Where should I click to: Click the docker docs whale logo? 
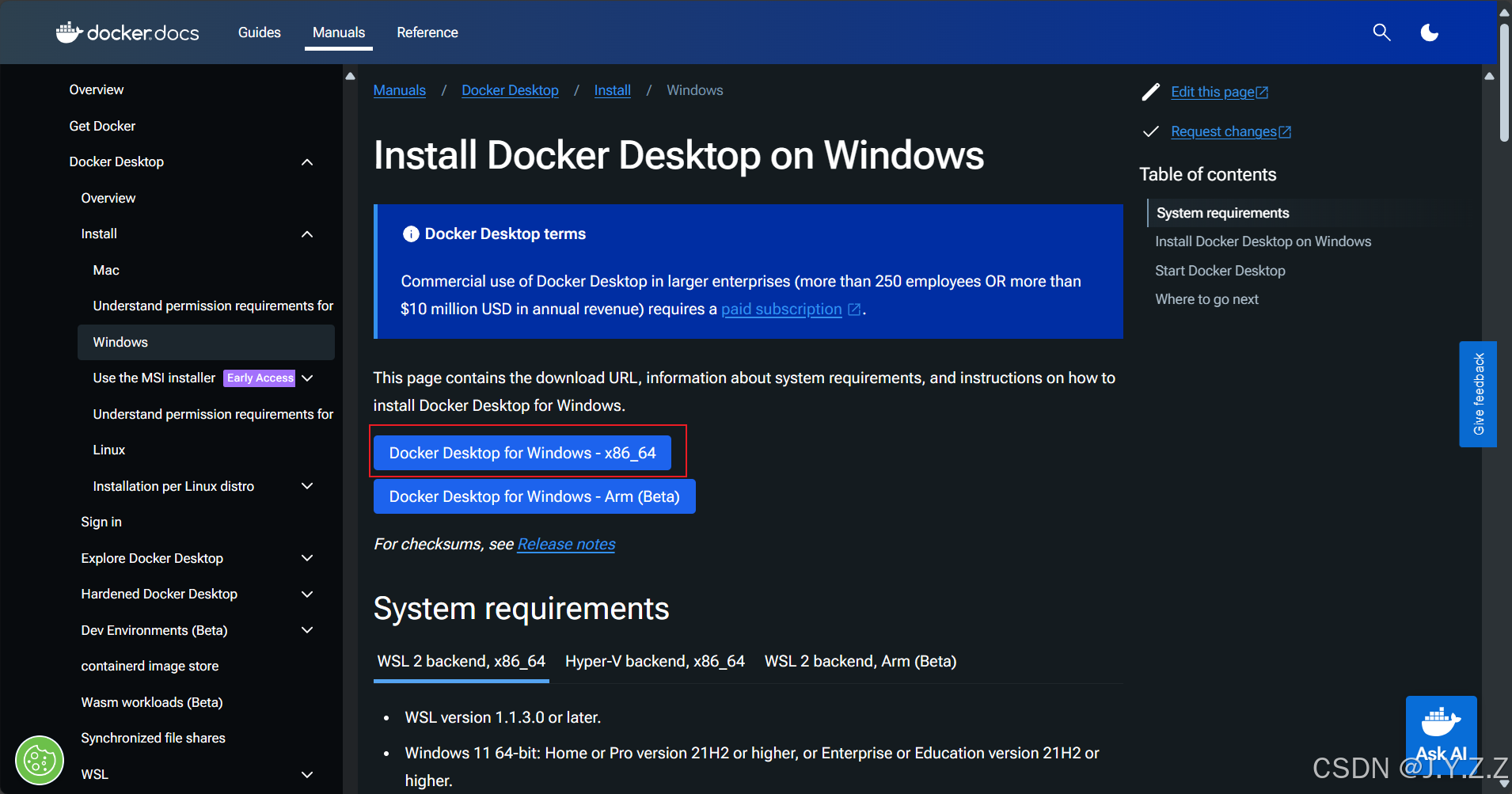coord(70,32)
